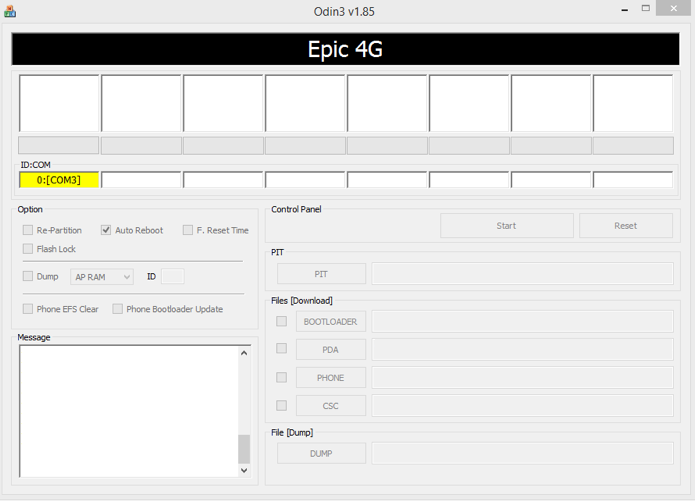The width and height of the screenshot is (695, 502).
Task: Click the DUMP file path field
Action: (x=523, y=453)
